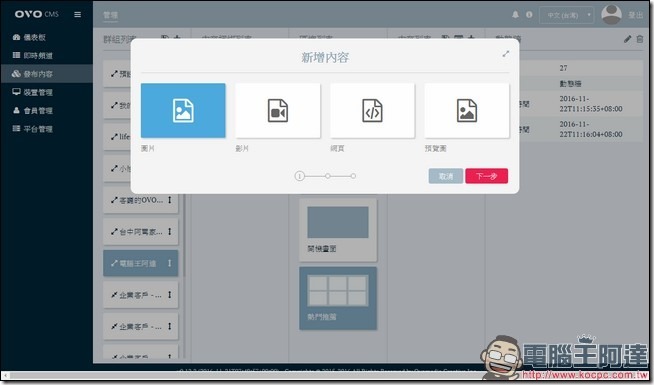Choose the 影片 video content tile

point(278,111)
